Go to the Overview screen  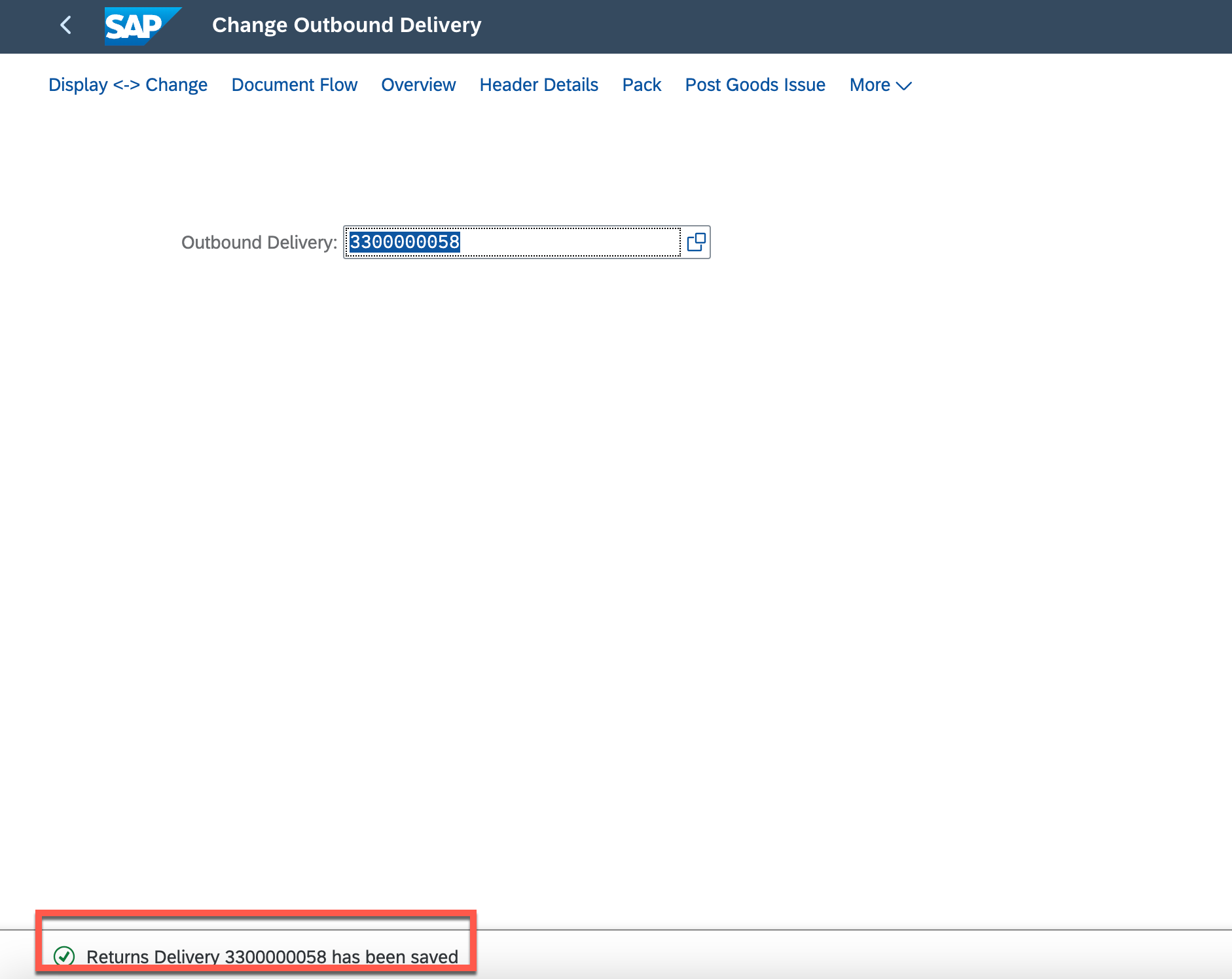coord(418,85)
